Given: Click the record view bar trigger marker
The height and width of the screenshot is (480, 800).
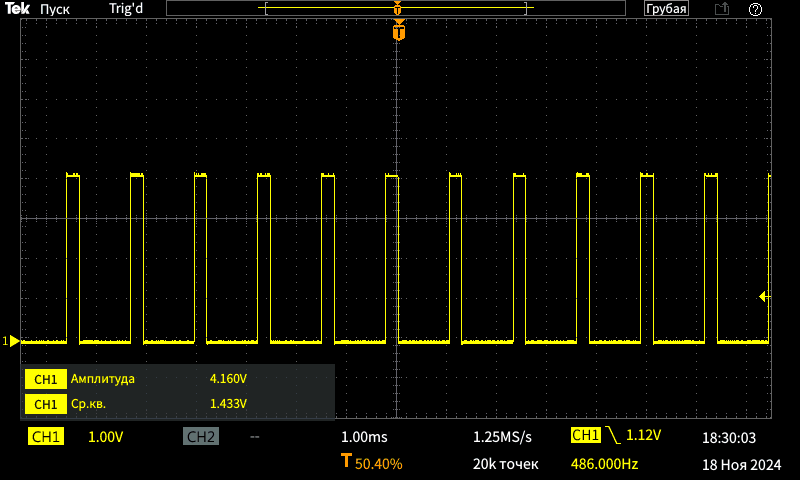Looking at the screenshot, I should pos(397,8).
